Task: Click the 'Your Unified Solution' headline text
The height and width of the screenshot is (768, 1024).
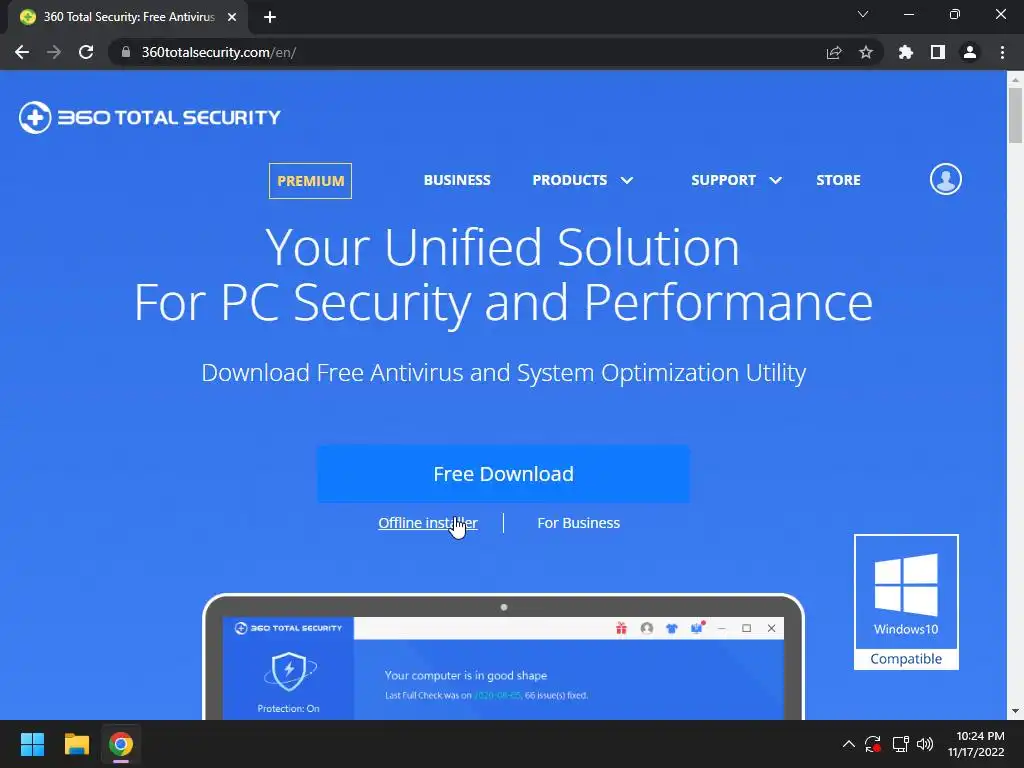Action: click(x=502, y=247)
